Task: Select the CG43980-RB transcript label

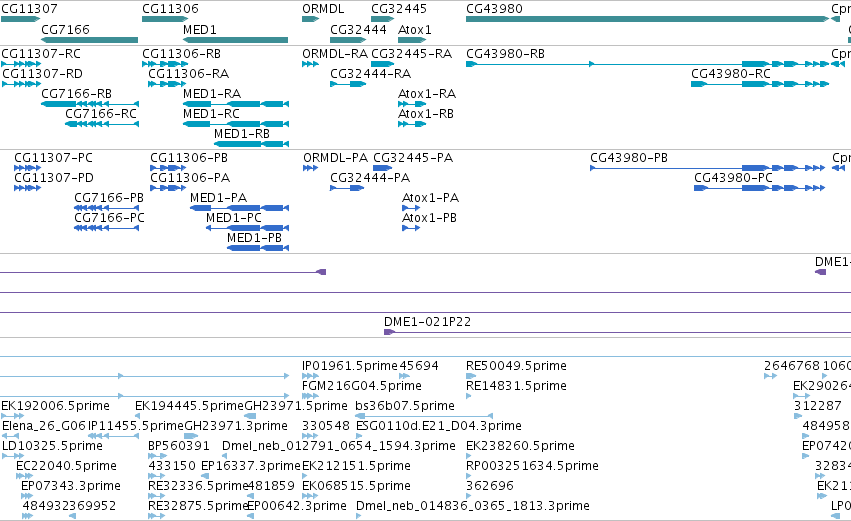Action: [x=505, y=54]
